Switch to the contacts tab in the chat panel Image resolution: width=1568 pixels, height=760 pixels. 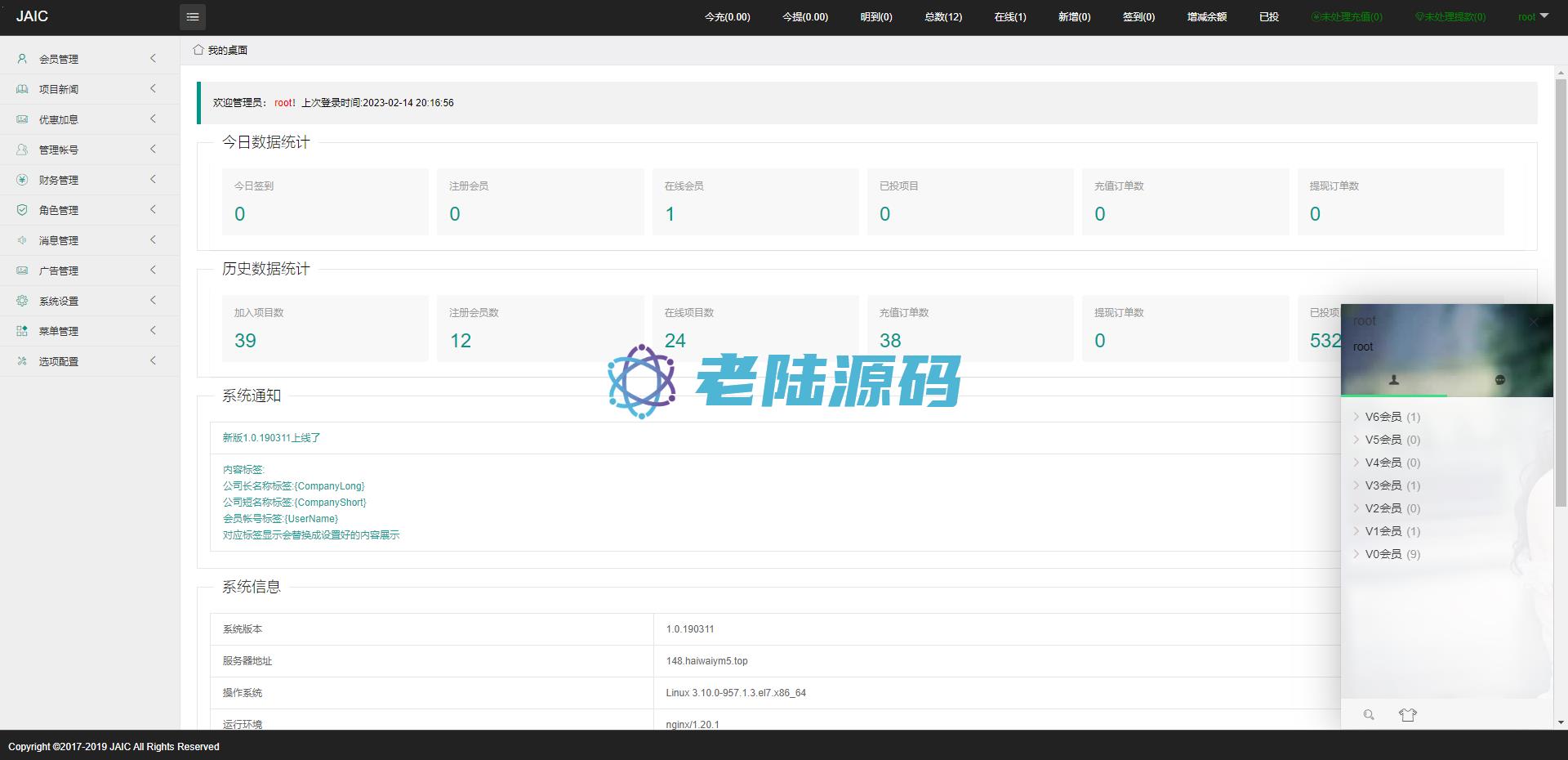1394,380
